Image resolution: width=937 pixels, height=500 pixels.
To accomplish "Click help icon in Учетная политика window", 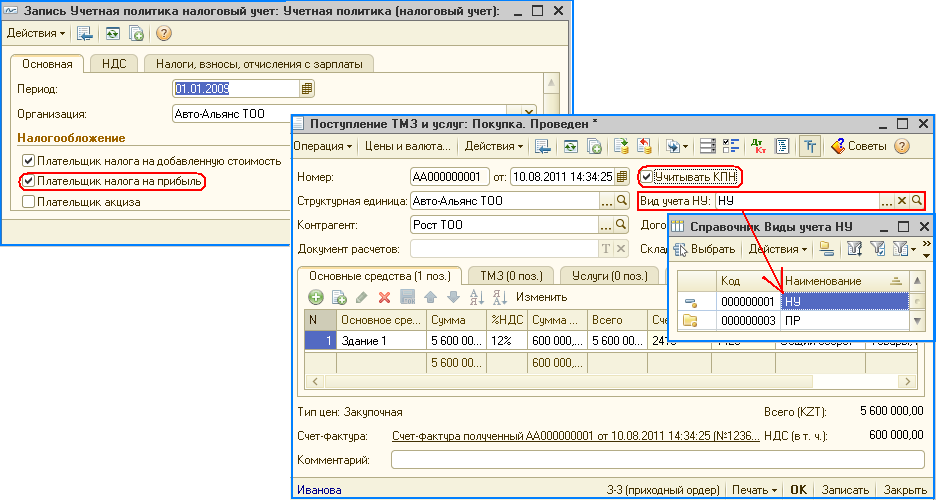I will click(164, 33).
